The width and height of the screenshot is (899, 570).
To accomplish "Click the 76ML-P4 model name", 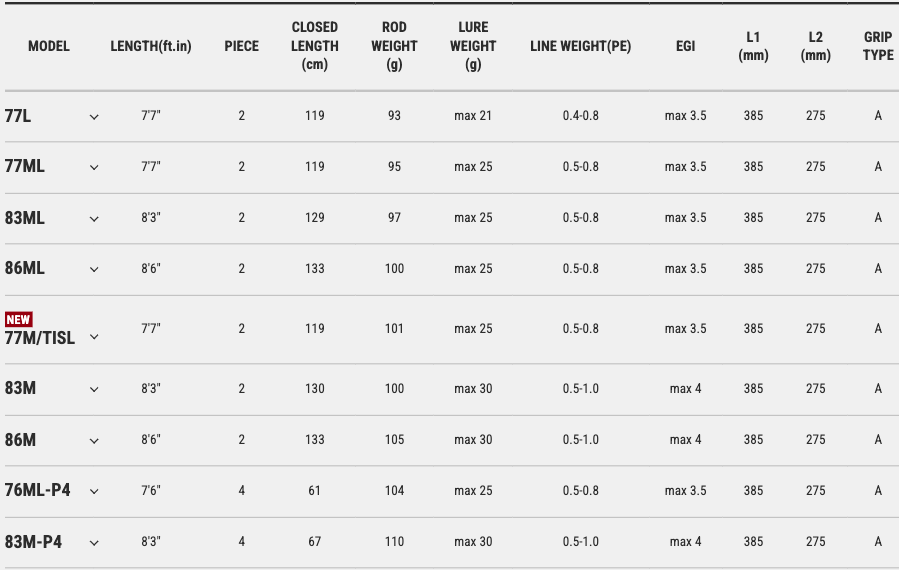I will (38, 491).
